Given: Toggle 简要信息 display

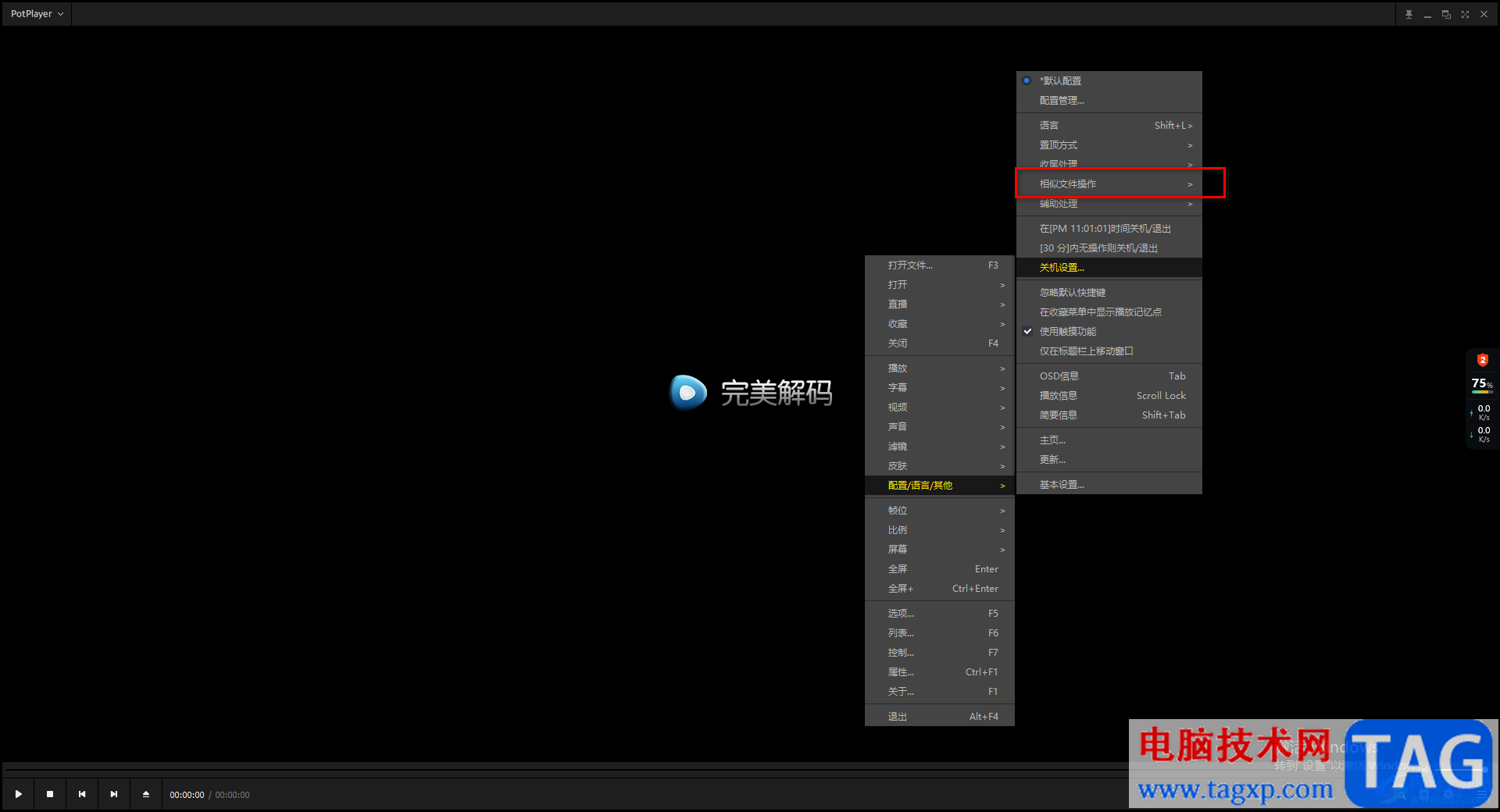Looking at the screenshot, I should click(x=1109, y=415).
